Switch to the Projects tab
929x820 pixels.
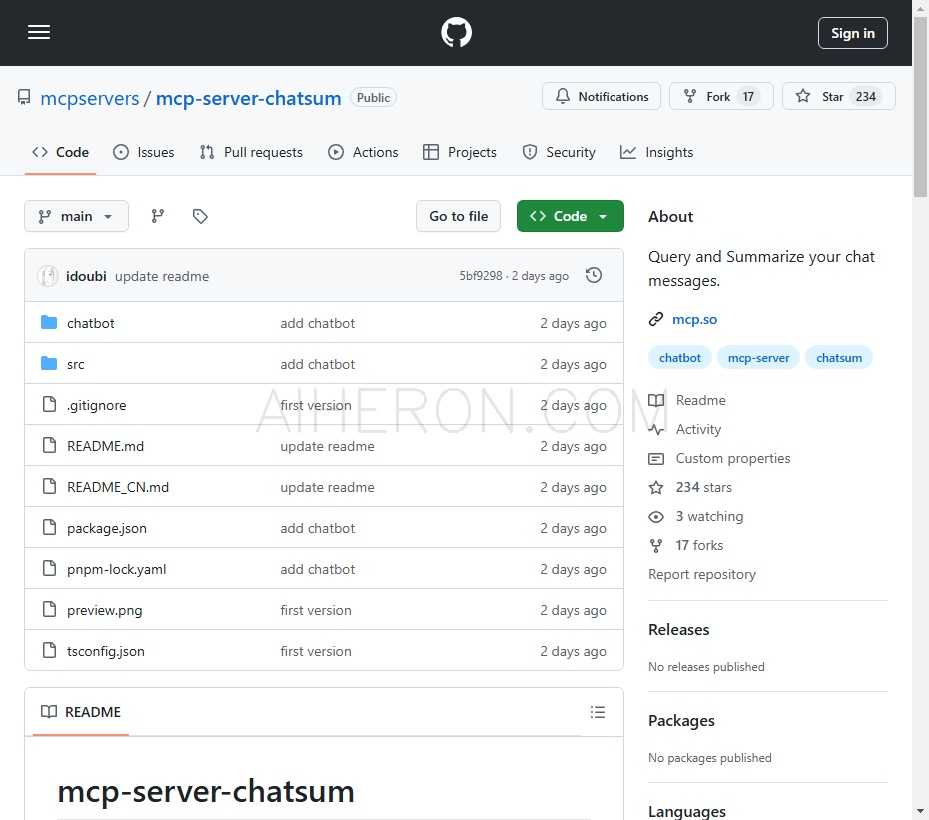coord(460,152)
